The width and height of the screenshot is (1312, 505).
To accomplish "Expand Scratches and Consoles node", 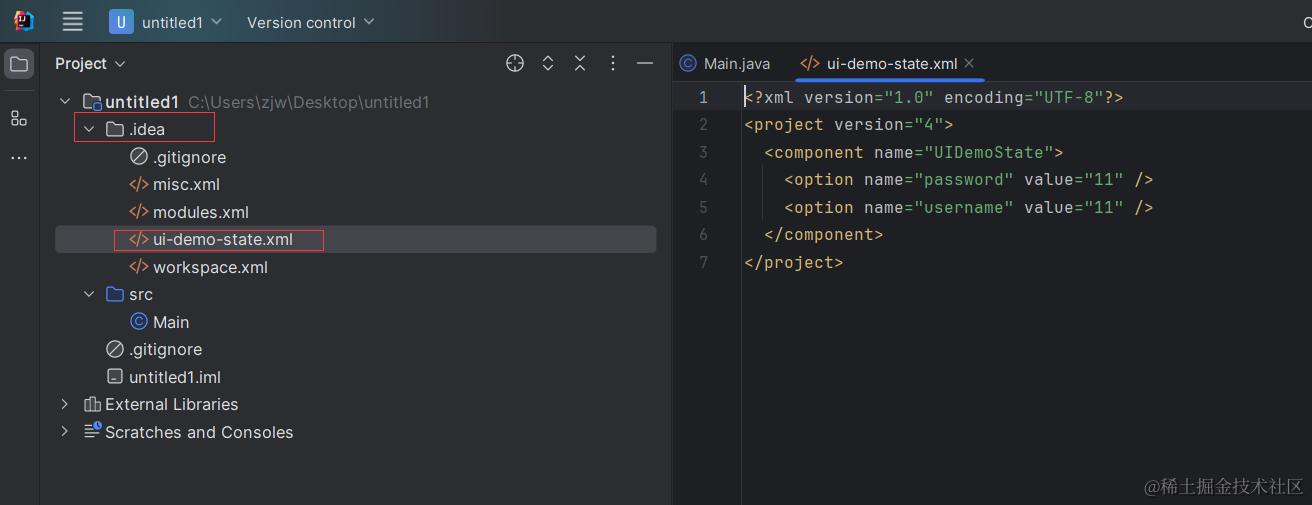I will tap(65, 432).
